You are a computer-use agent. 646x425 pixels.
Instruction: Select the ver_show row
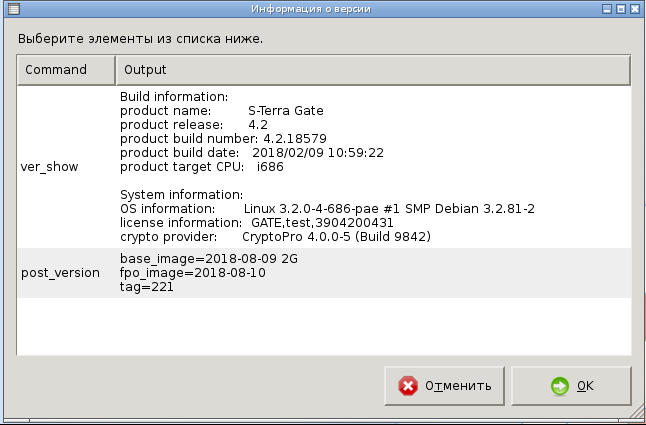tap(49, 167)
